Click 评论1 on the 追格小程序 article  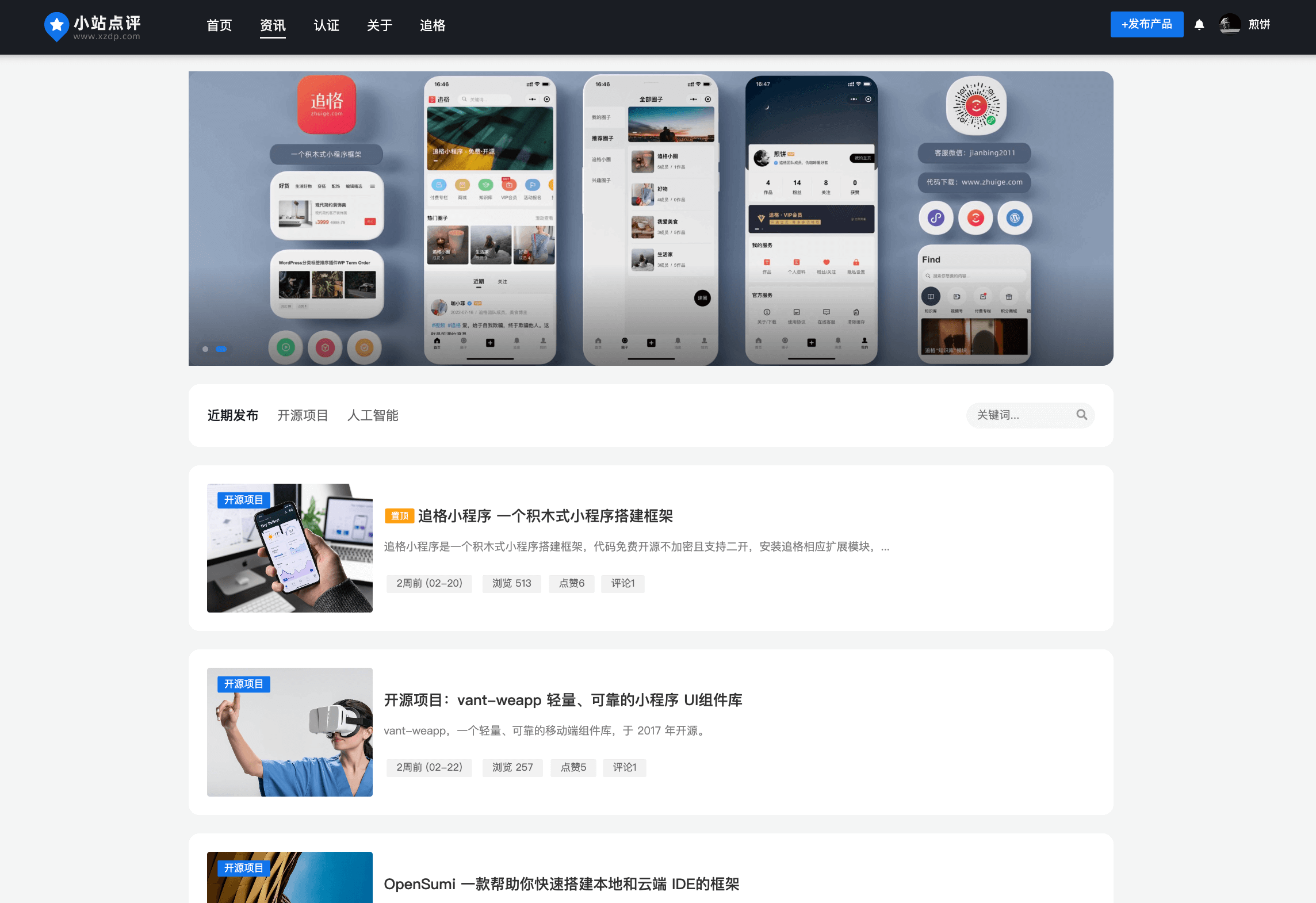[623, 583]
